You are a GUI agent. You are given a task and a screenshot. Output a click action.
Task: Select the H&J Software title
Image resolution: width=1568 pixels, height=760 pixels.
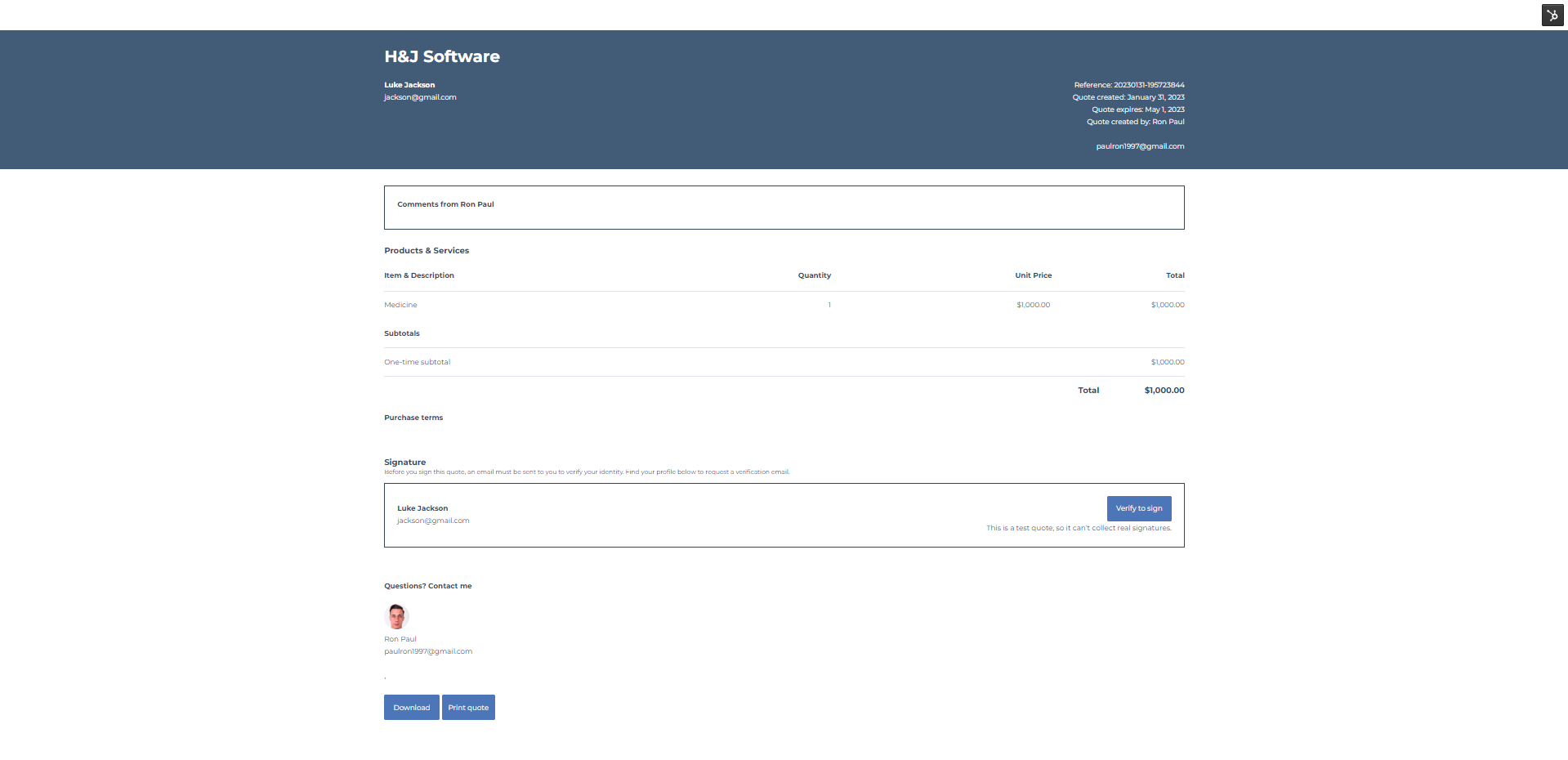point(441,56)
